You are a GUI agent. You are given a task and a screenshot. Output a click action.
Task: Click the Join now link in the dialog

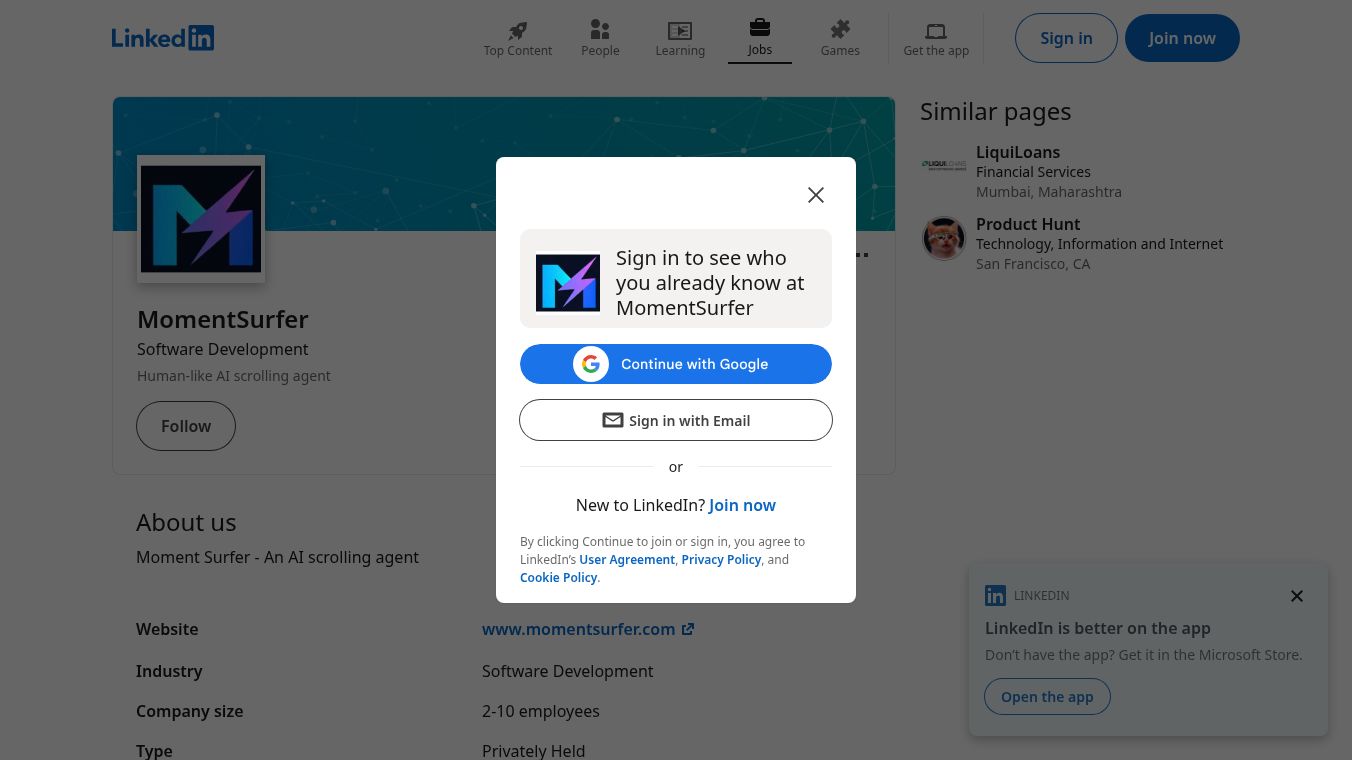coord(742,505)
